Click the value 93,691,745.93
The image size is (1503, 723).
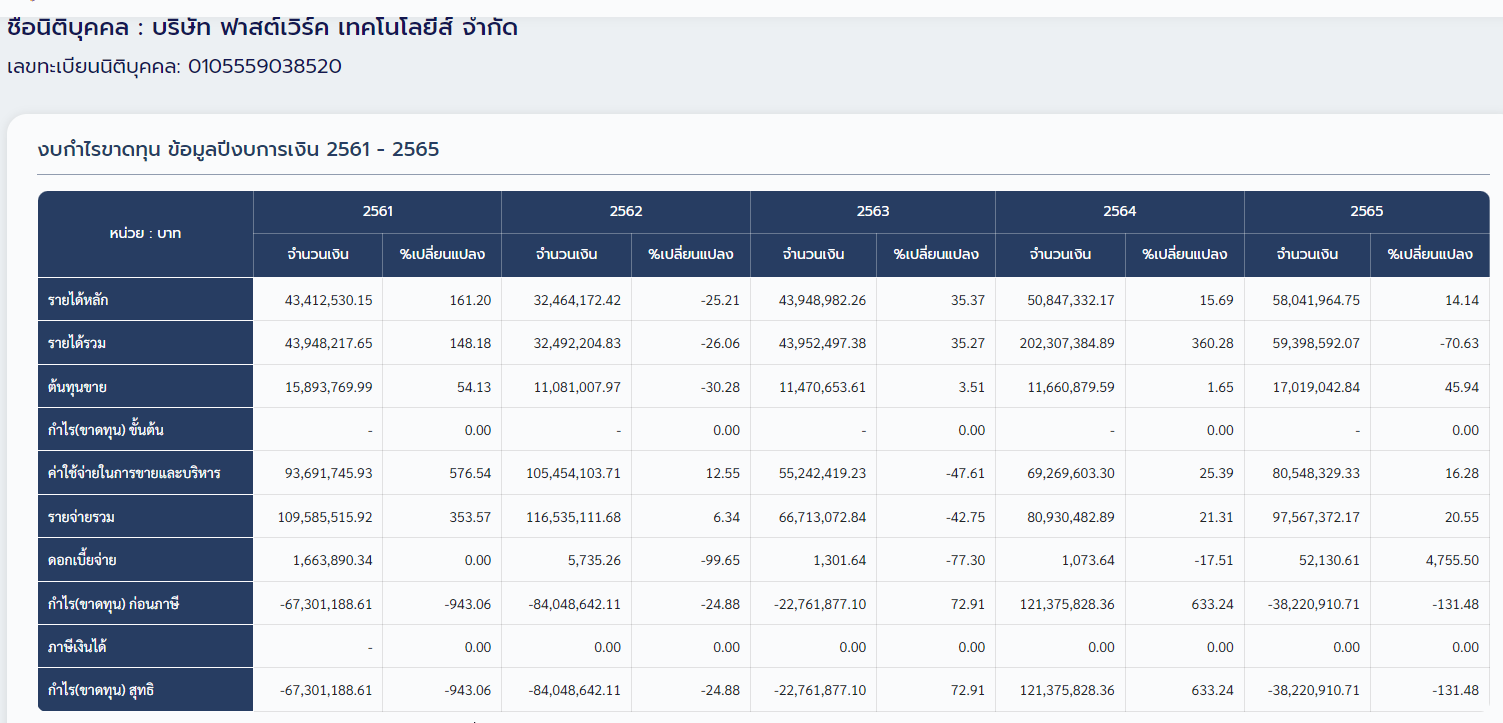coord(329,473)
